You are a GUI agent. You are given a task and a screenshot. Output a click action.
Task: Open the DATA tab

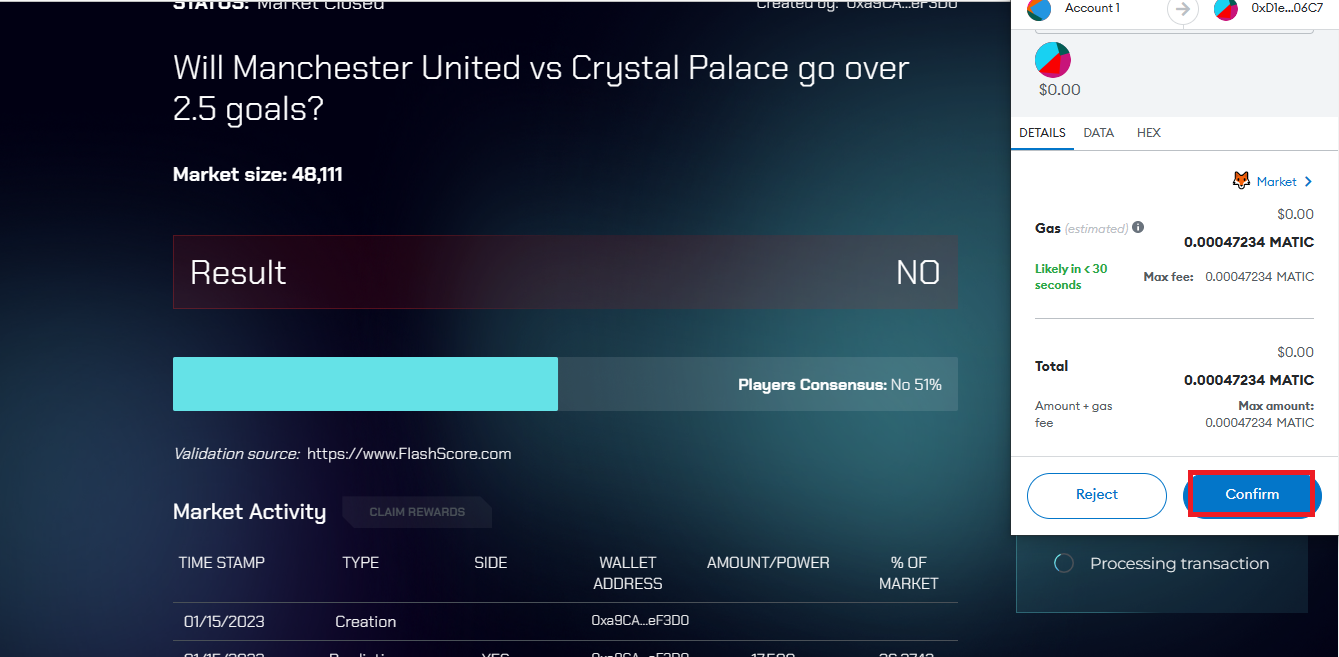(1099, 133)
